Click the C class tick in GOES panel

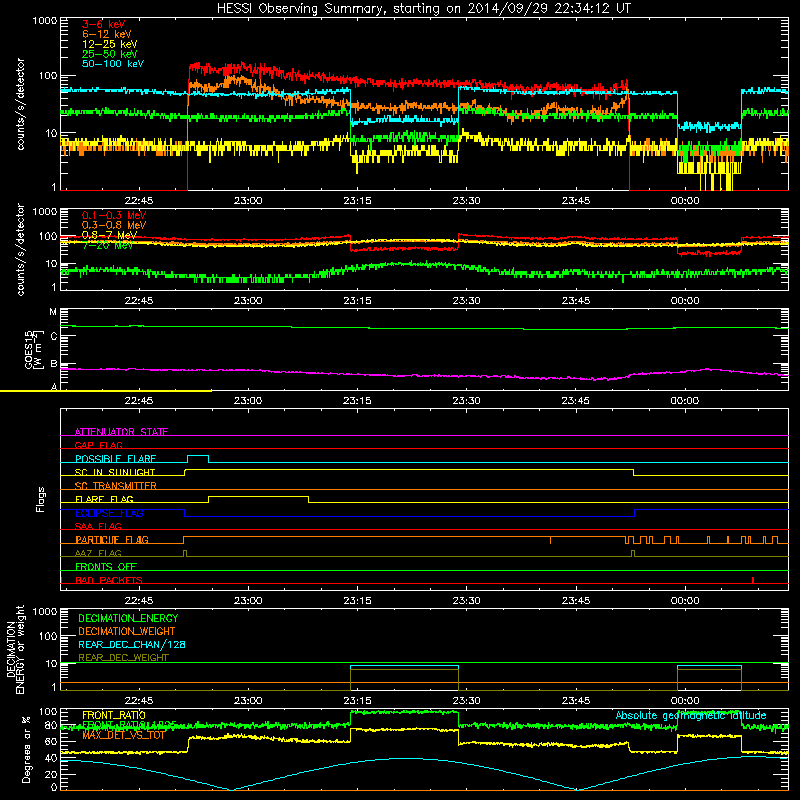click(54, 336)
